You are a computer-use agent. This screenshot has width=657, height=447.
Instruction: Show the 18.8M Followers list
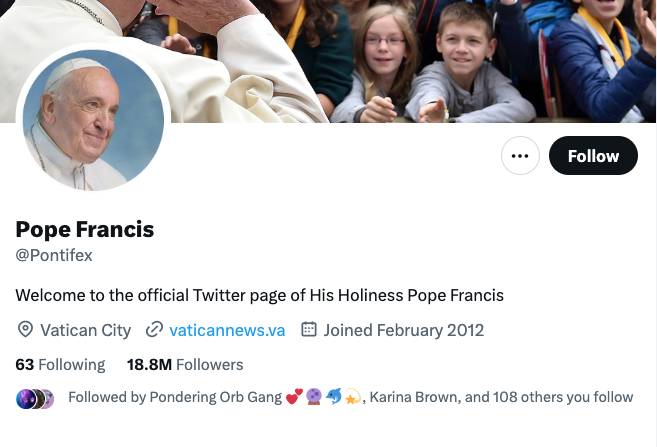point(185,364)
